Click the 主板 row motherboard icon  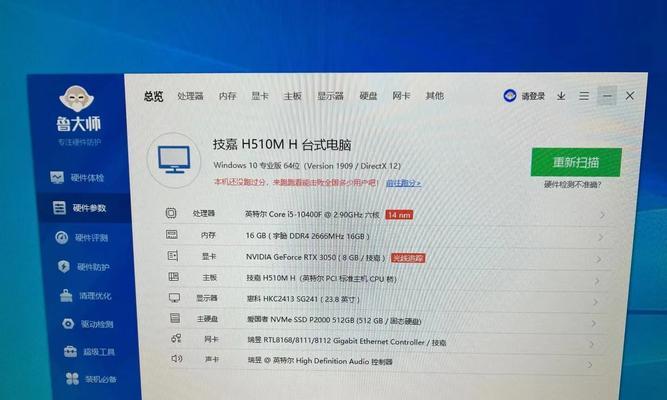[x=174, y=277]
